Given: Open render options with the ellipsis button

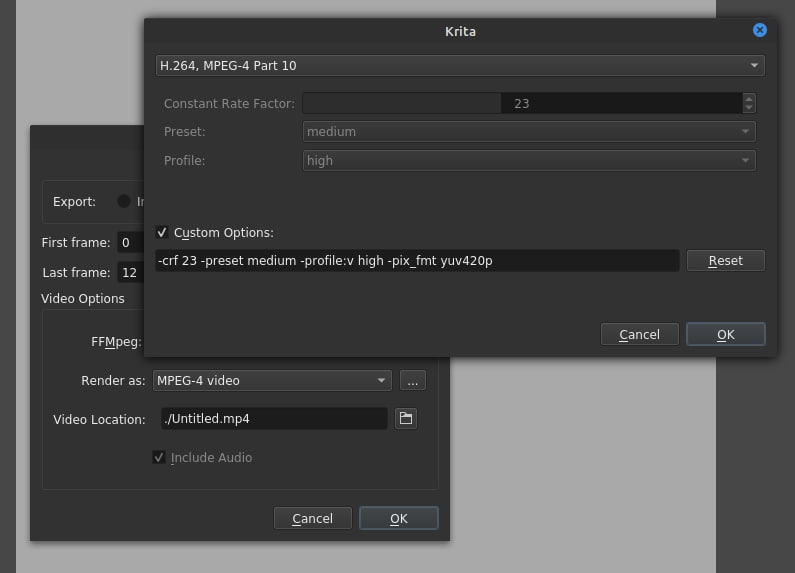Looking at the screenshot, I should click(413, 380).
